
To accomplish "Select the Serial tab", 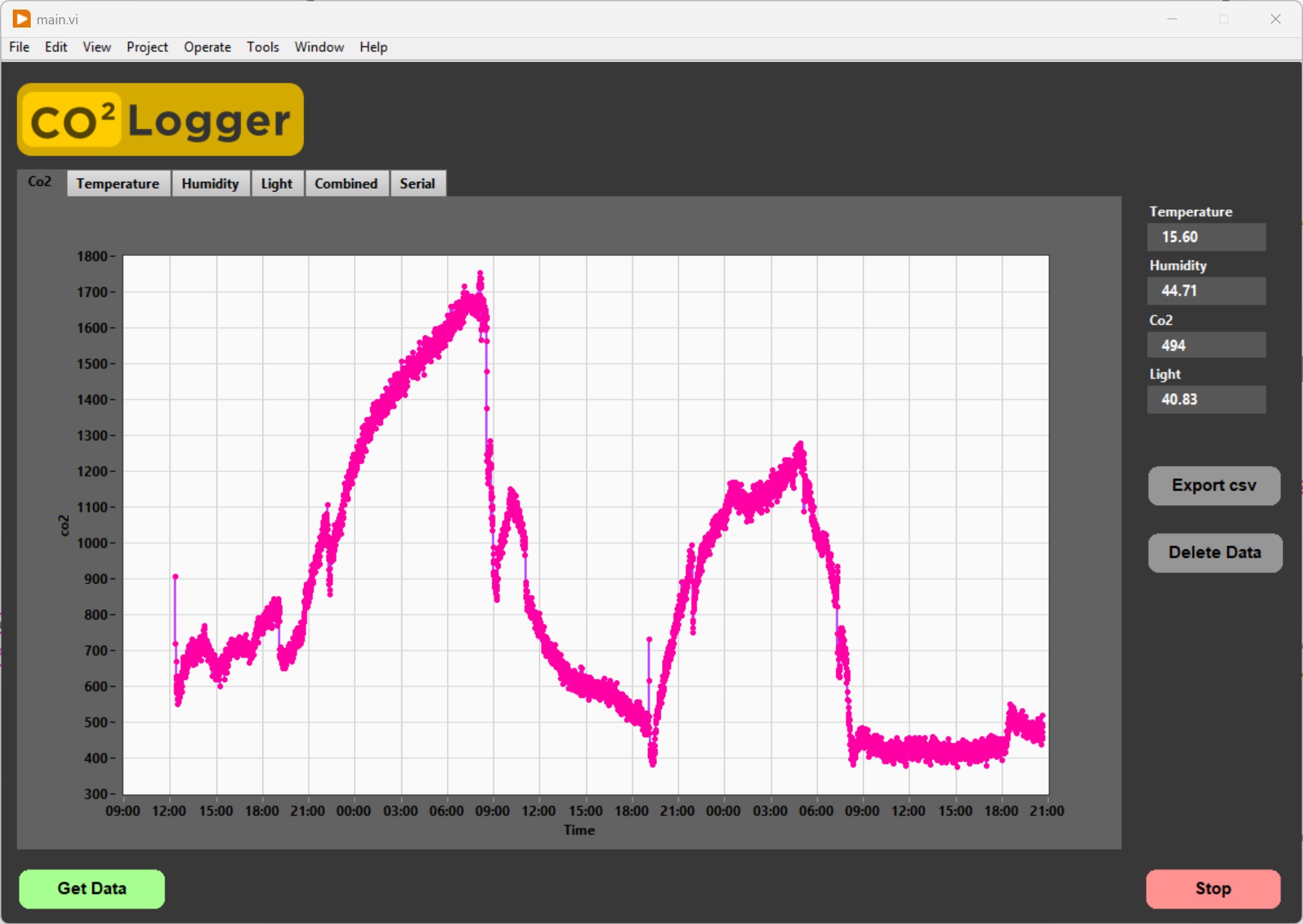I will tap(417, 183).
